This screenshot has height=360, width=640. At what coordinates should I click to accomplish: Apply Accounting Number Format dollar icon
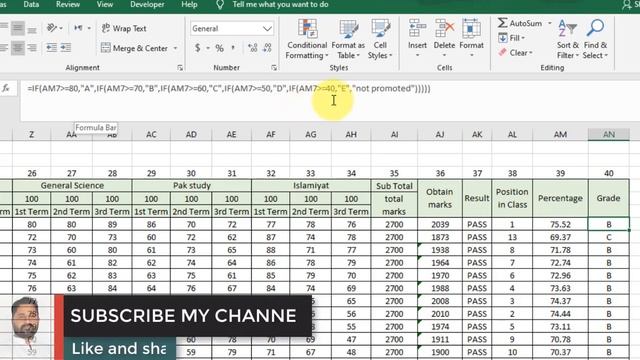pos(198,48)
